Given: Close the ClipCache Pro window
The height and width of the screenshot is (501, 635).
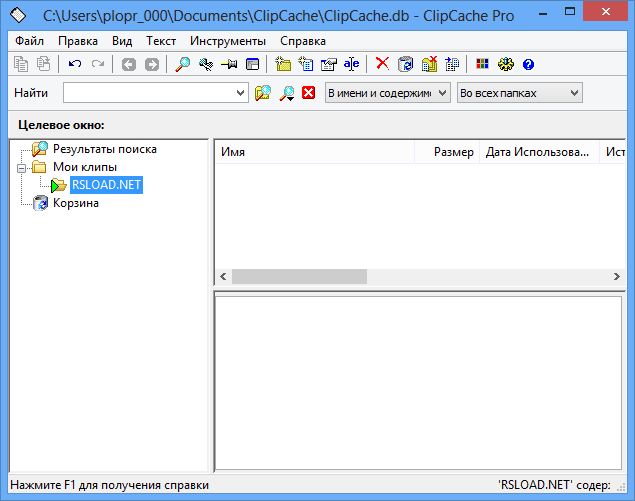Looking at the screenshot, I should (x=605, y=12).
